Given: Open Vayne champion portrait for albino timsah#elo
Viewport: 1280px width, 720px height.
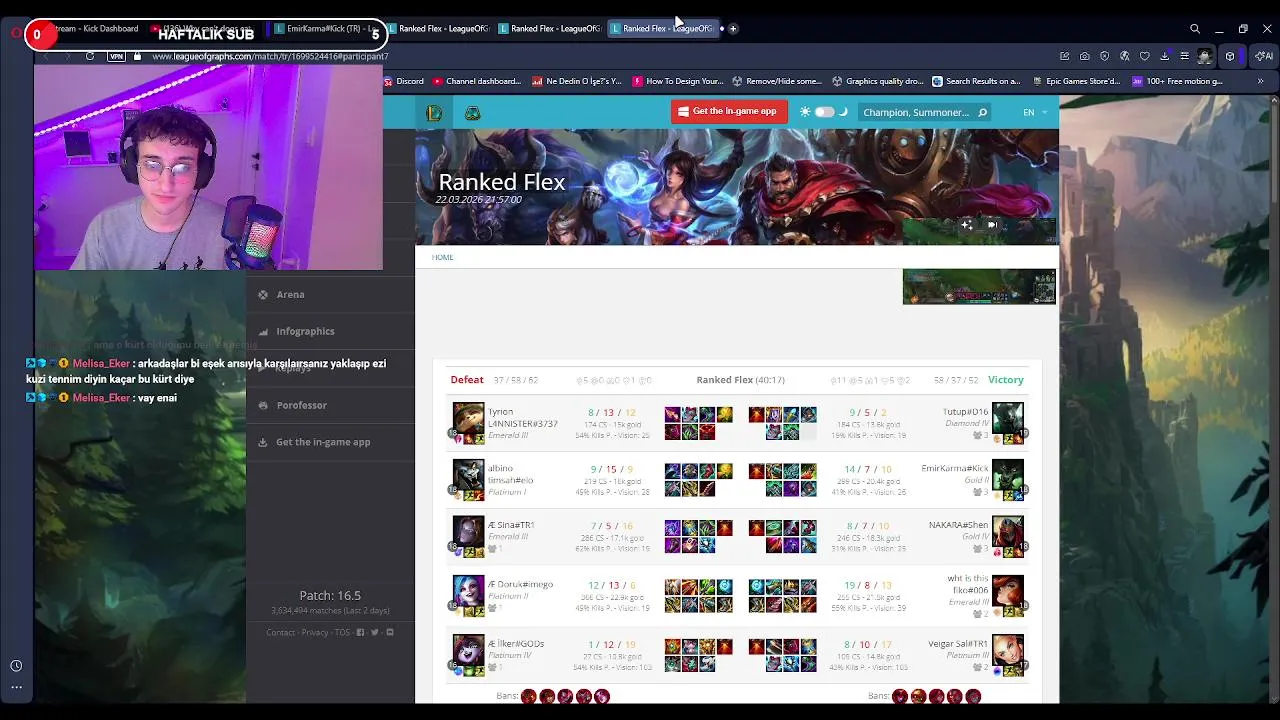Looking at the screenshot, I should click(x=468, y=477).
